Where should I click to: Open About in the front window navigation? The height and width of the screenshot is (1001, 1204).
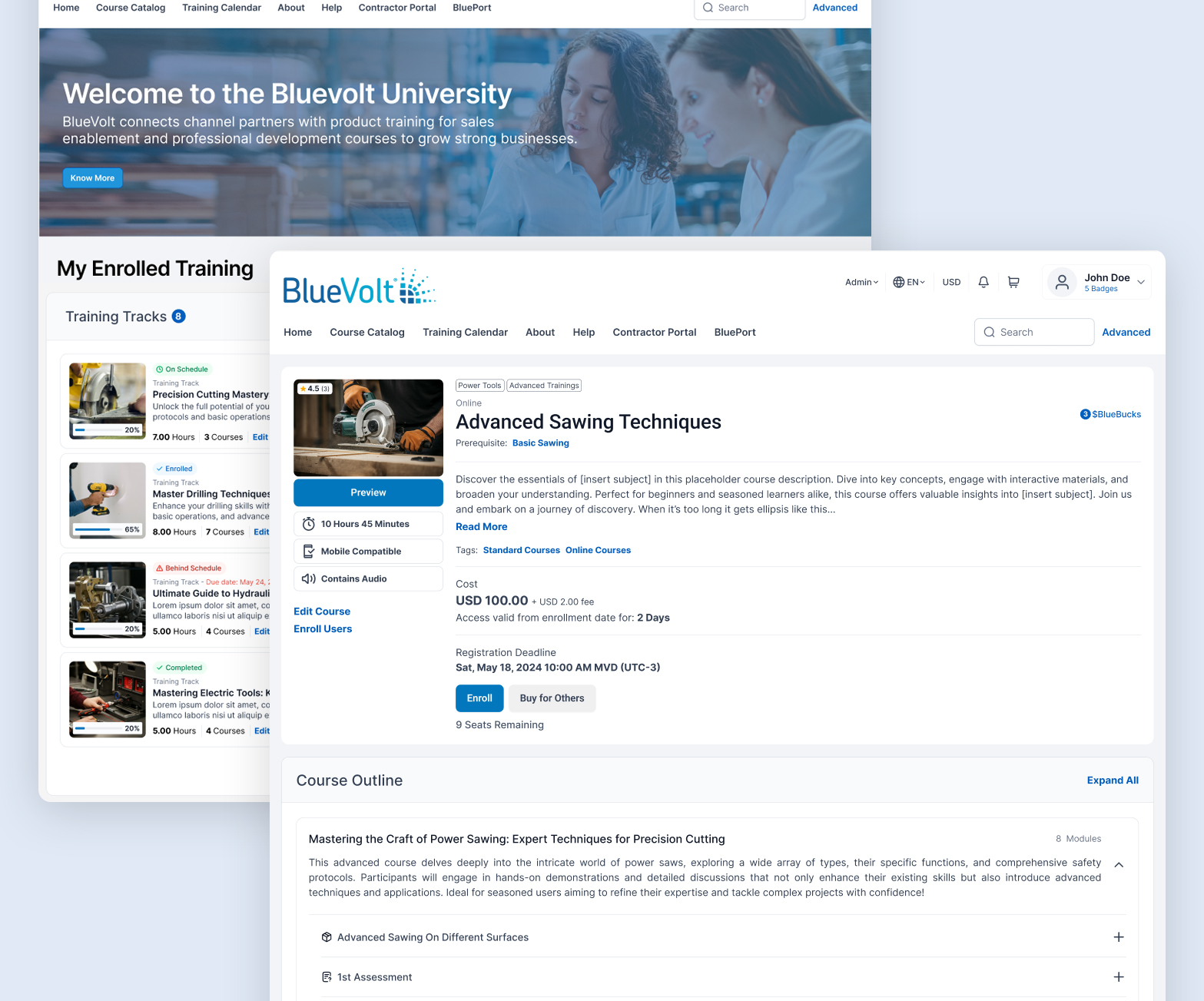point(540,333)
